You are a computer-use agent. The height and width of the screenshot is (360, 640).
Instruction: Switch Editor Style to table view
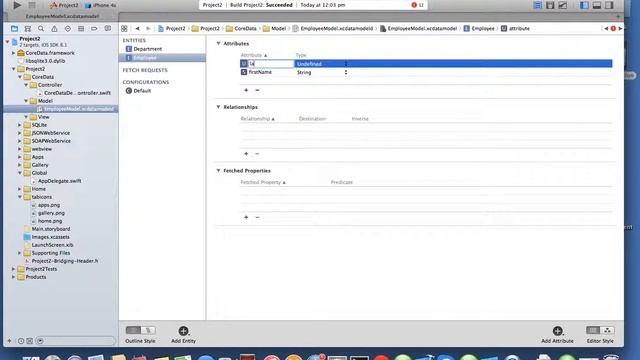(x=593, y=330)
